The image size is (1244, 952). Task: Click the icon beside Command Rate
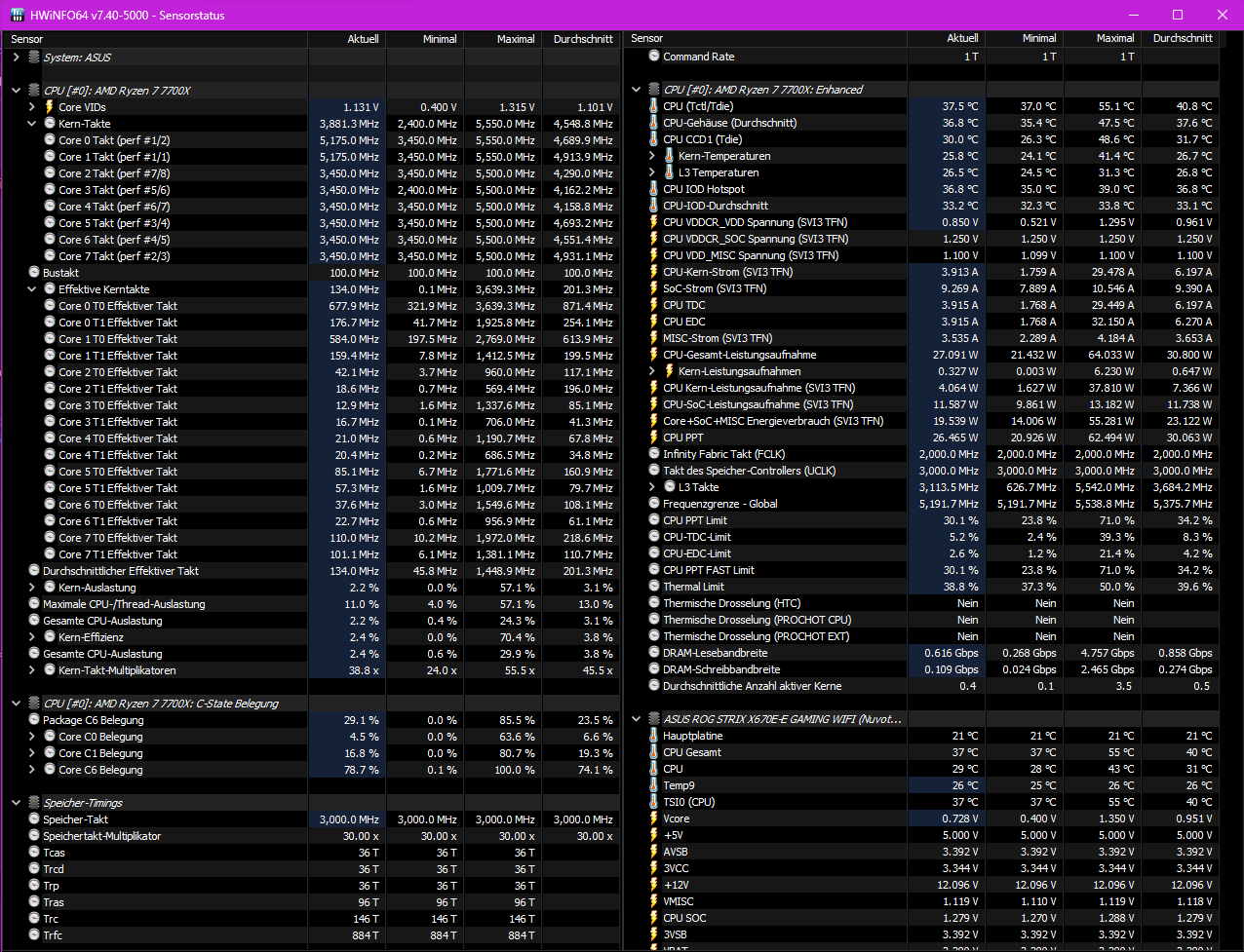click(x=654, y=57)
